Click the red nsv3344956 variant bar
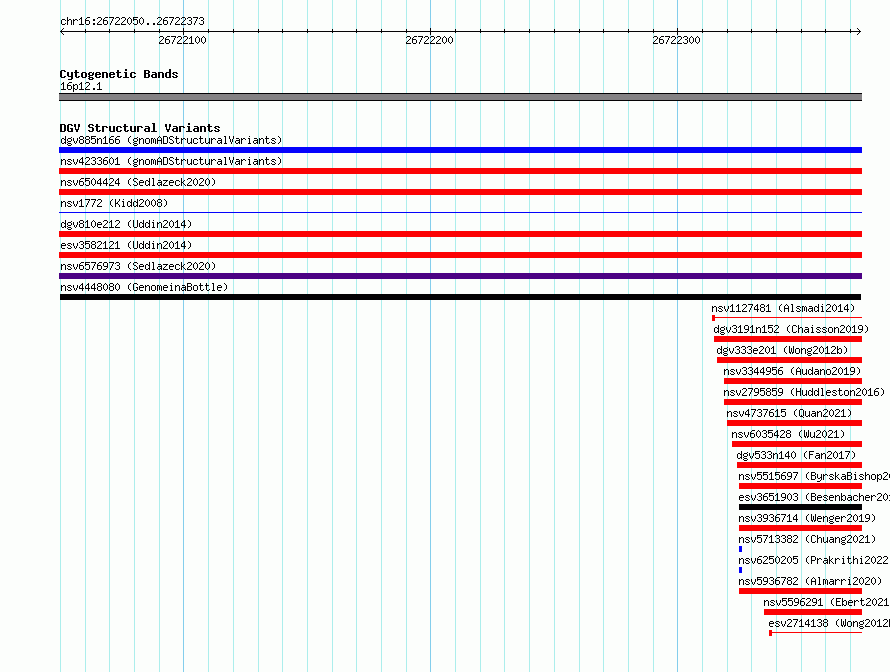The width and height of the screenshot is (890, 672). pyautogui.click(x=793, y=381)
